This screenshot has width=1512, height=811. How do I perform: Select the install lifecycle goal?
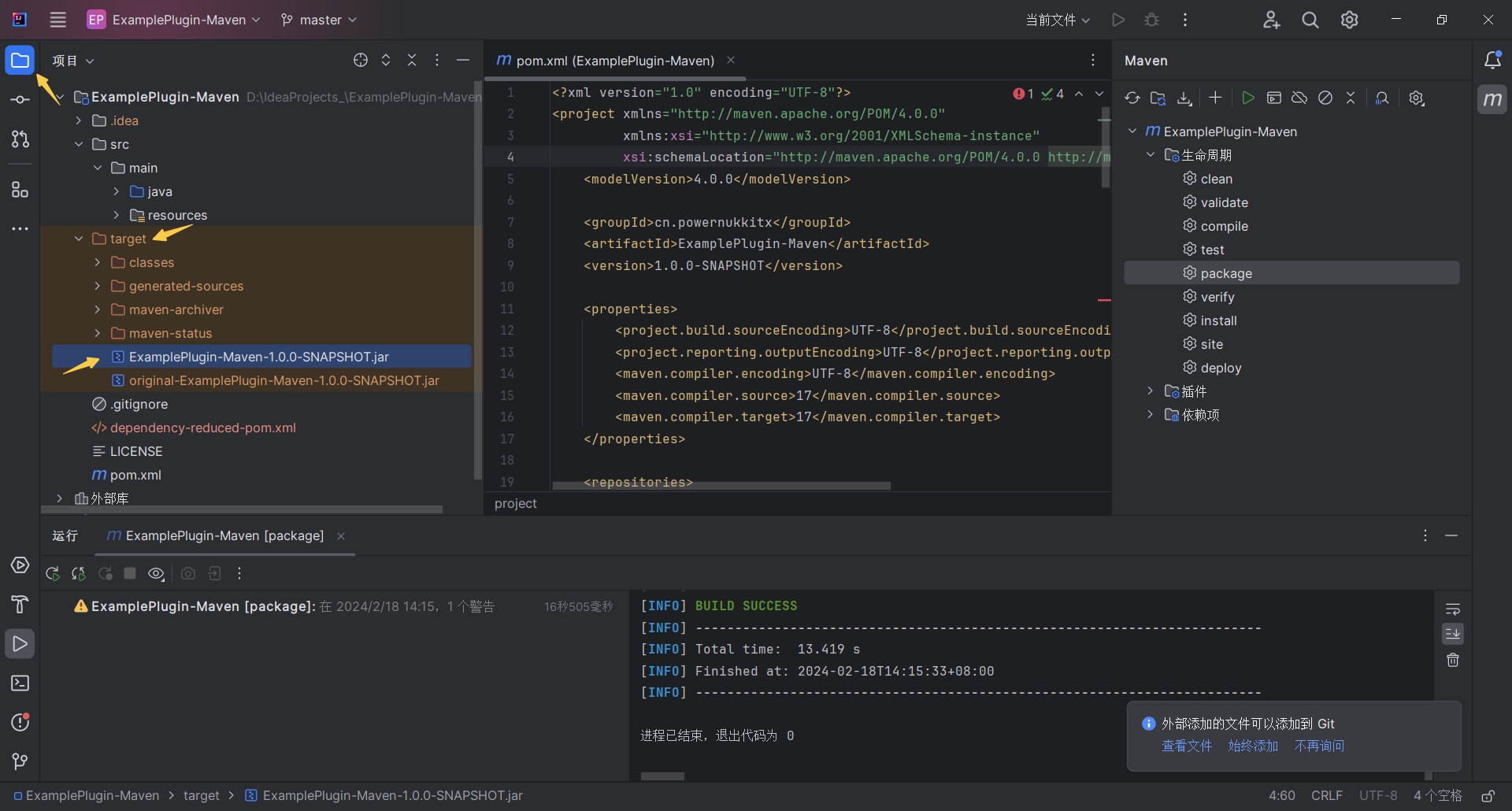point(1218,320)
